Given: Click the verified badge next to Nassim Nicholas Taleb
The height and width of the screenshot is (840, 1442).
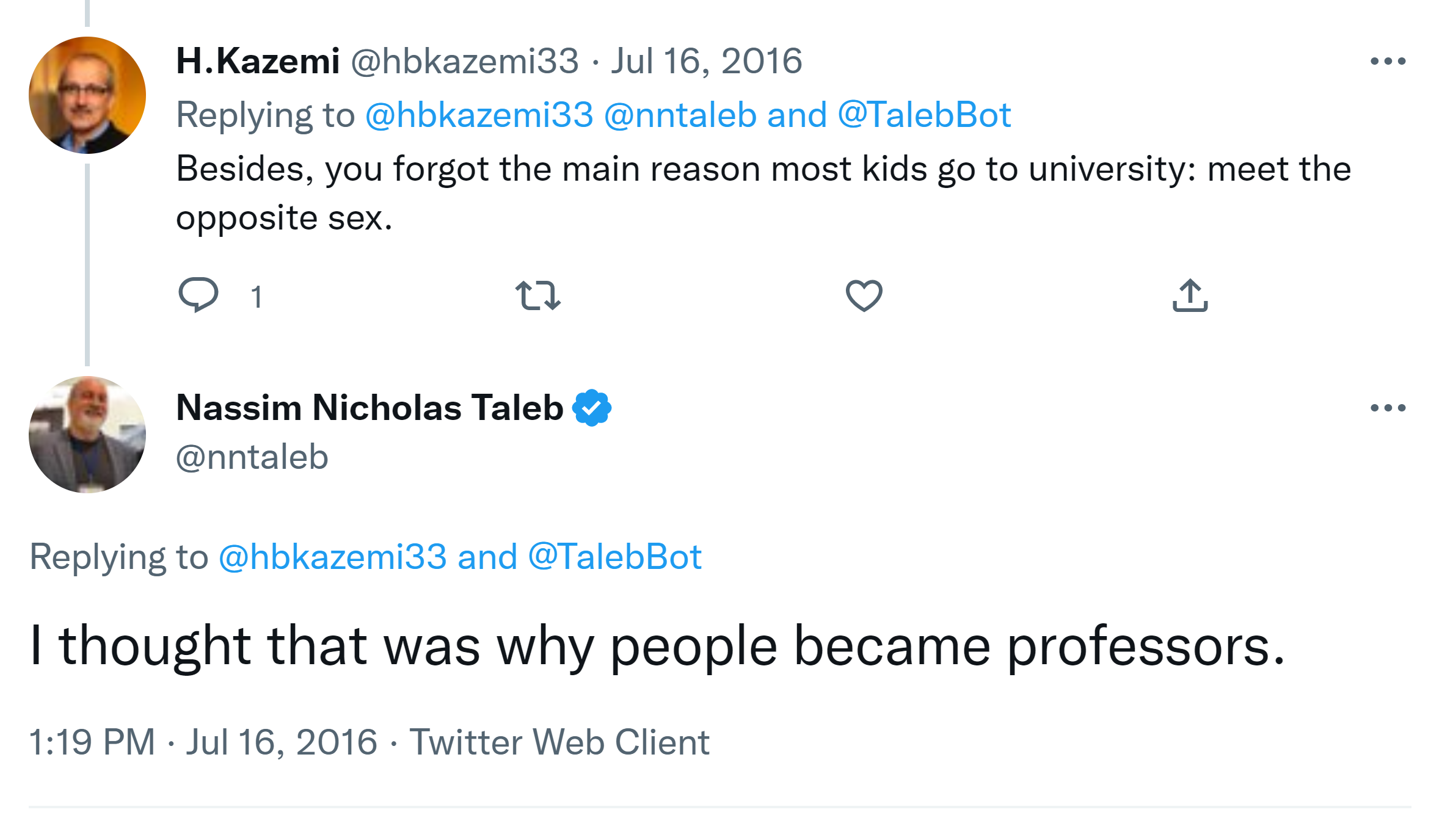Looking at the screenshot, I should click(592, 408).
